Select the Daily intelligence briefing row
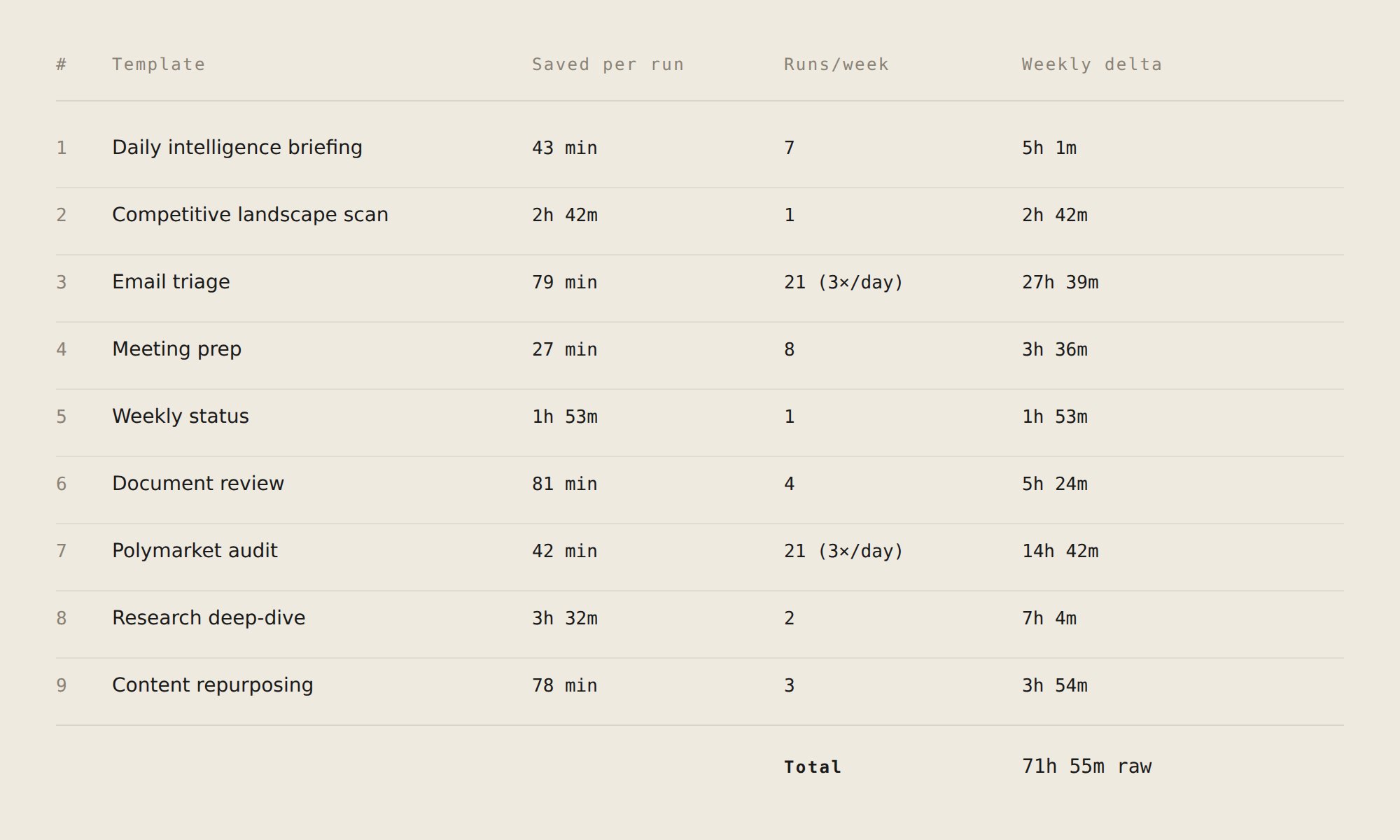The image size is (1400, 840). coord(700,148)
